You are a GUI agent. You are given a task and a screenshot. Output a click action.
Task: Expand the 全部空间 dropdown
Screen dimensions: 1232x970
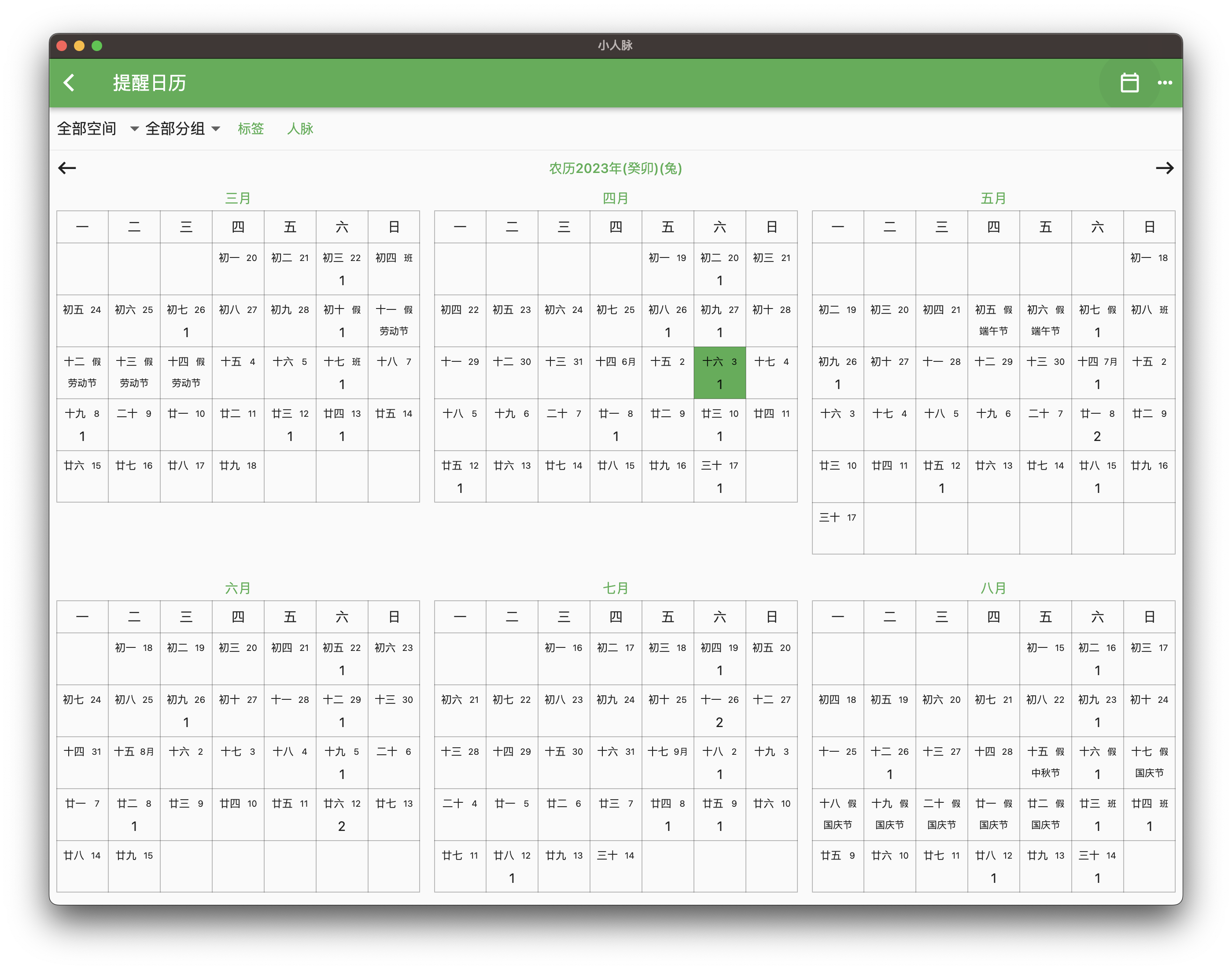coord(98,129)
